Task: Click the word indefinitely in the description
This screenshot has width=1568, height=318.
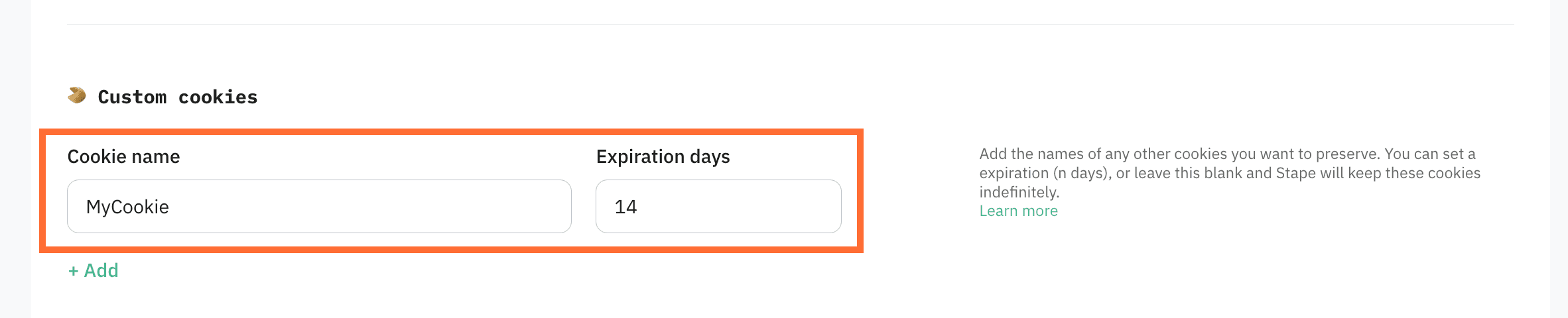Action: pos(1019,192)
